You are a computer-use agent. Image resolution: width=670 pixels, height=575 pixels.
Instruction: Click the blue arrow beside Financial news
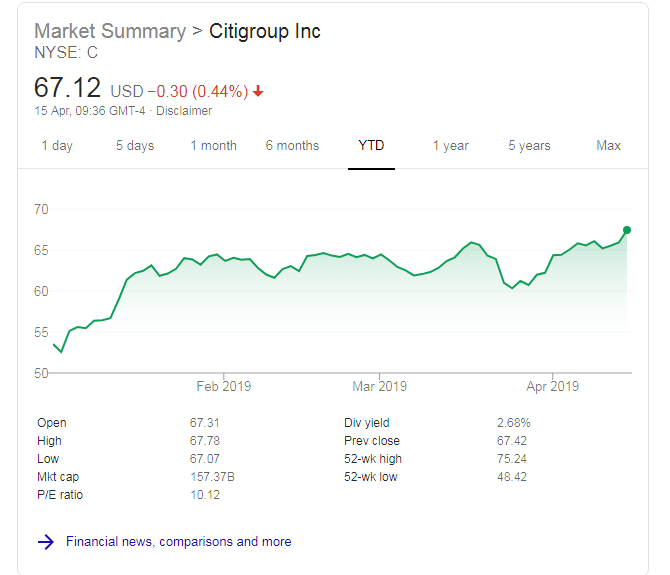(45, 542)
